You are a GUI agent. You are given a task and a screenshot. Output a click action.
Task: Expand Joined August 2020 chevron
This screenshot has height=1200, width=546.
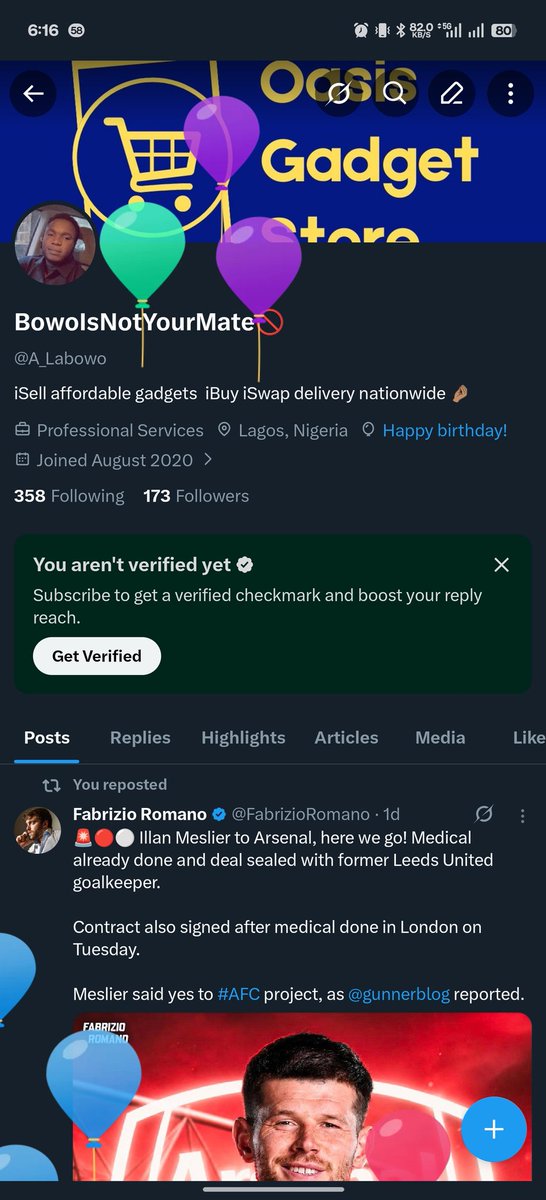point(208,460)
